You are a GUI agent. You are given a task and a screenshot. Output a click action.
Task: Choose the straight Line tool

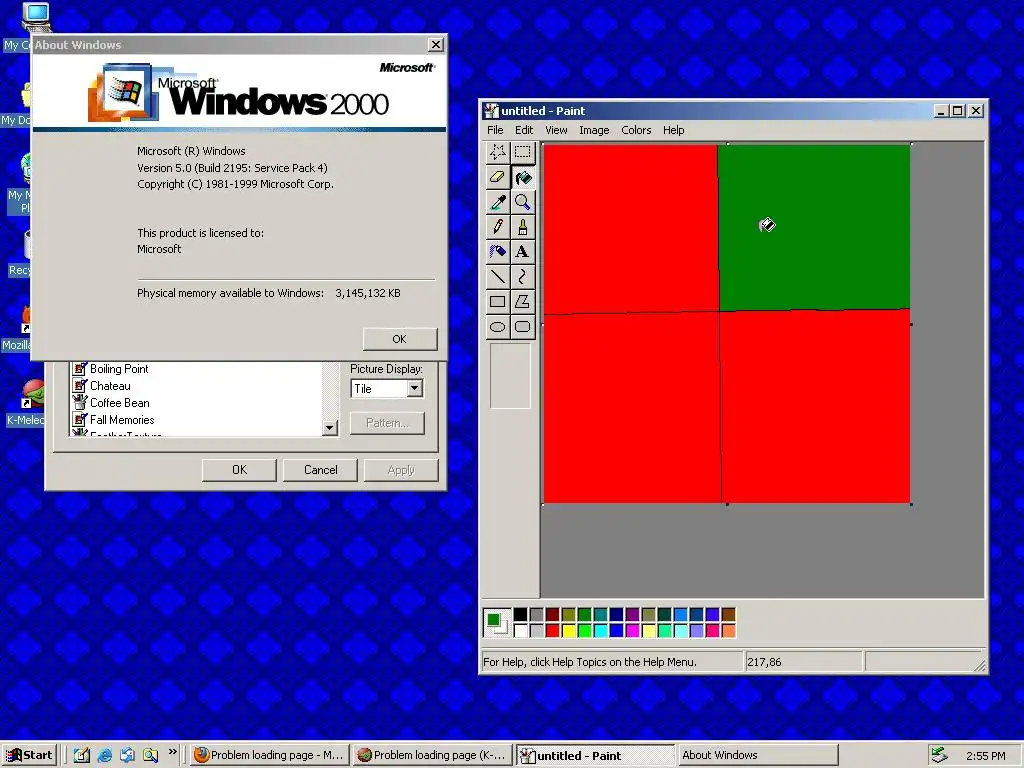(498, 276)
